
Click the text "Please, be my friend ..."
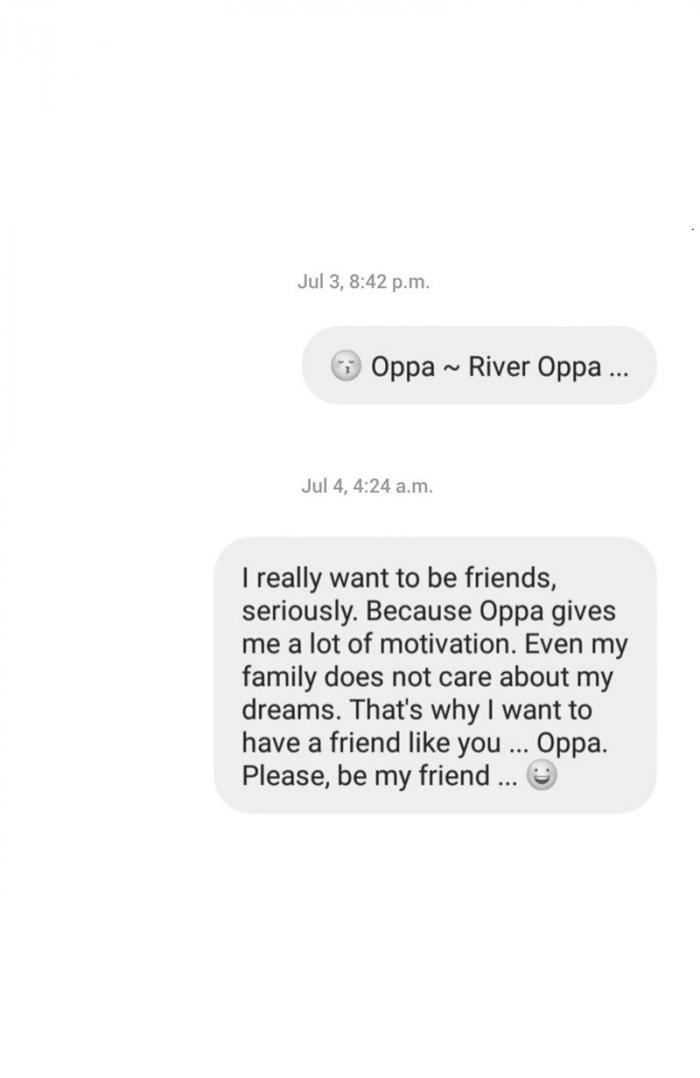click(379, 776)
